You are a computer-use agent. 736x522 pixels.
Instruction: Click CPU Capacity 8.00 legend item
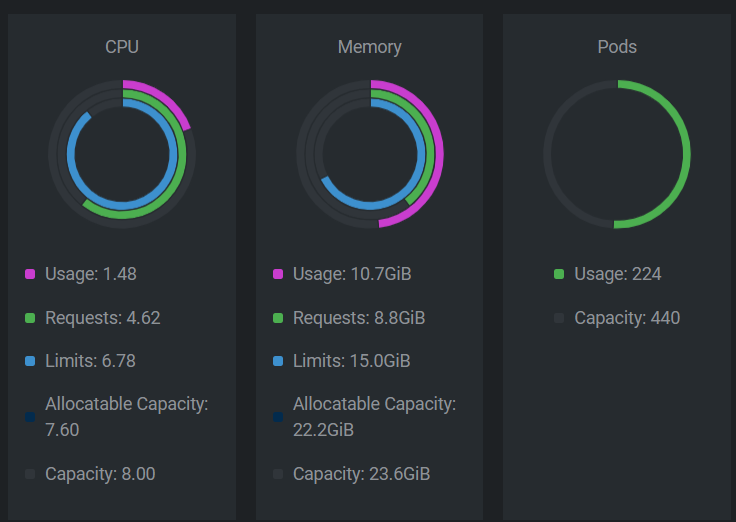pos(90,474)
